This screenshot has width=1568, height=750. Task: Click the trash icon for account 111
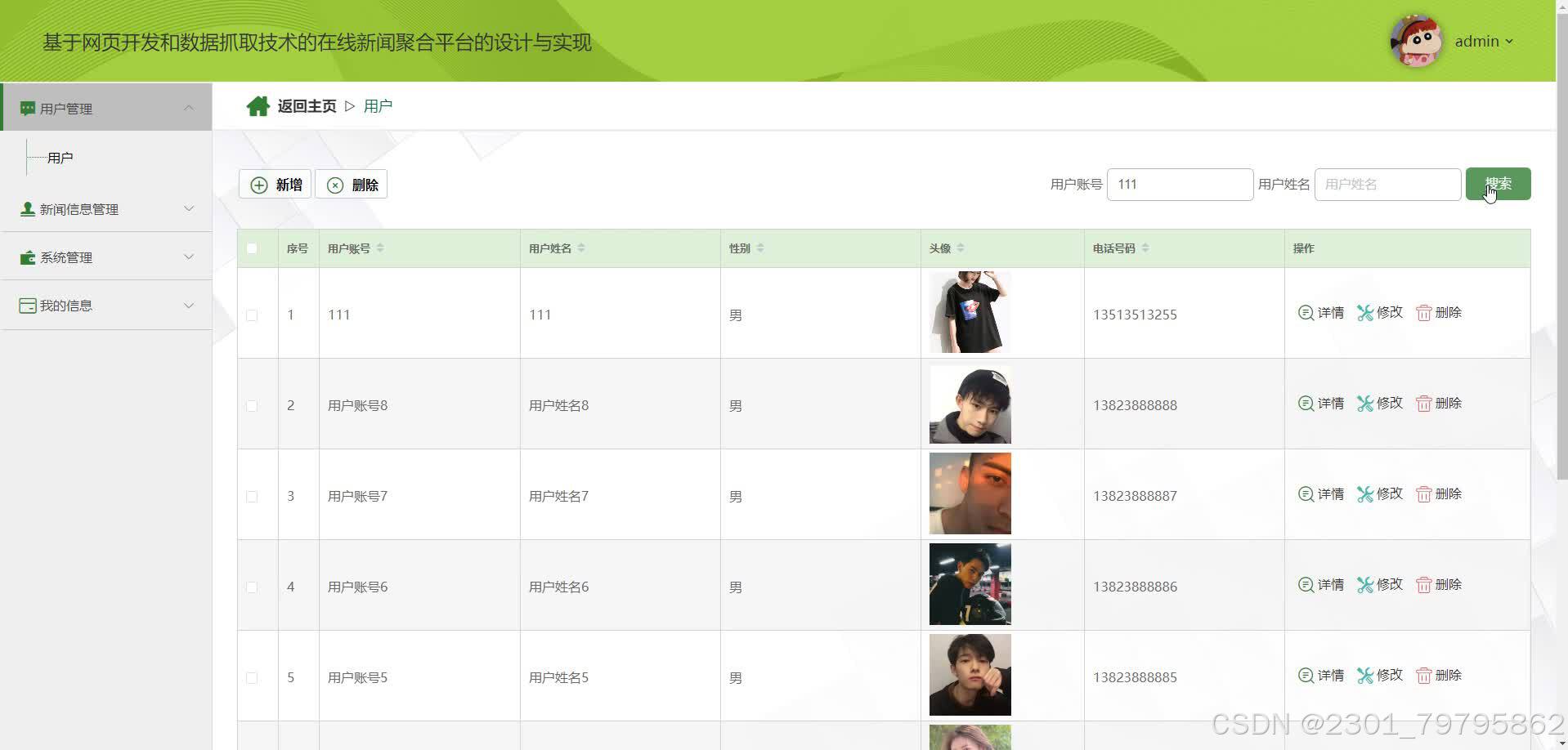[x=1424, y=313]
